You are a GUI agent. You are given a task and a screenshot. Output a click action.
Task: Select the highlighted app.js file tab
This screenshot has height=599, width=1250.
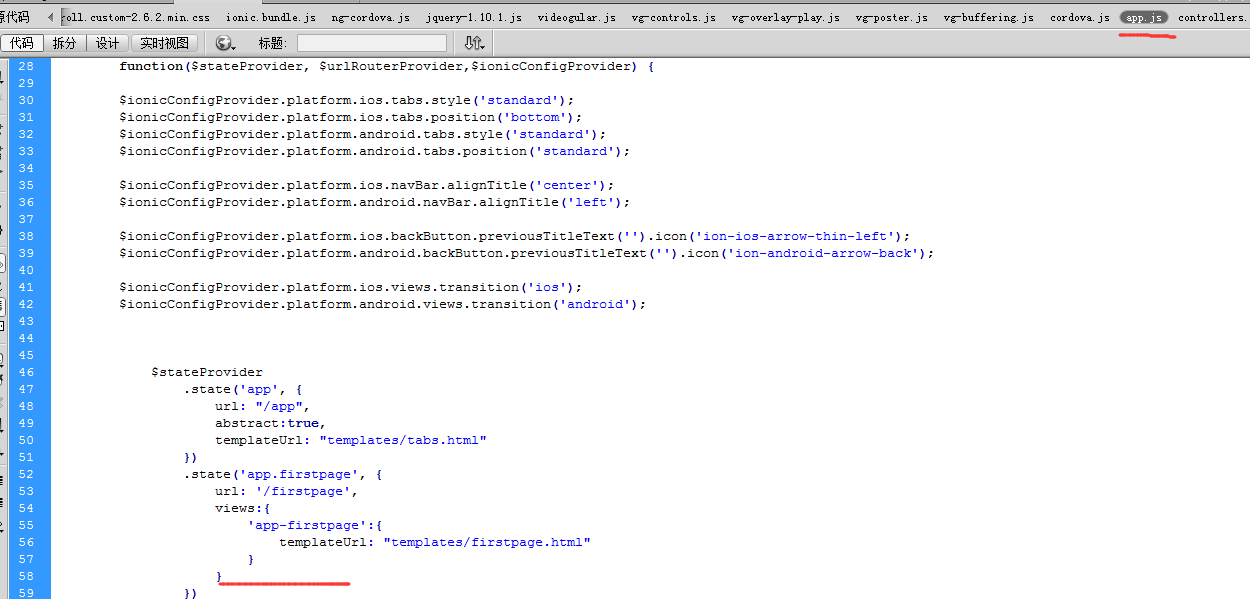(1144, 16)
